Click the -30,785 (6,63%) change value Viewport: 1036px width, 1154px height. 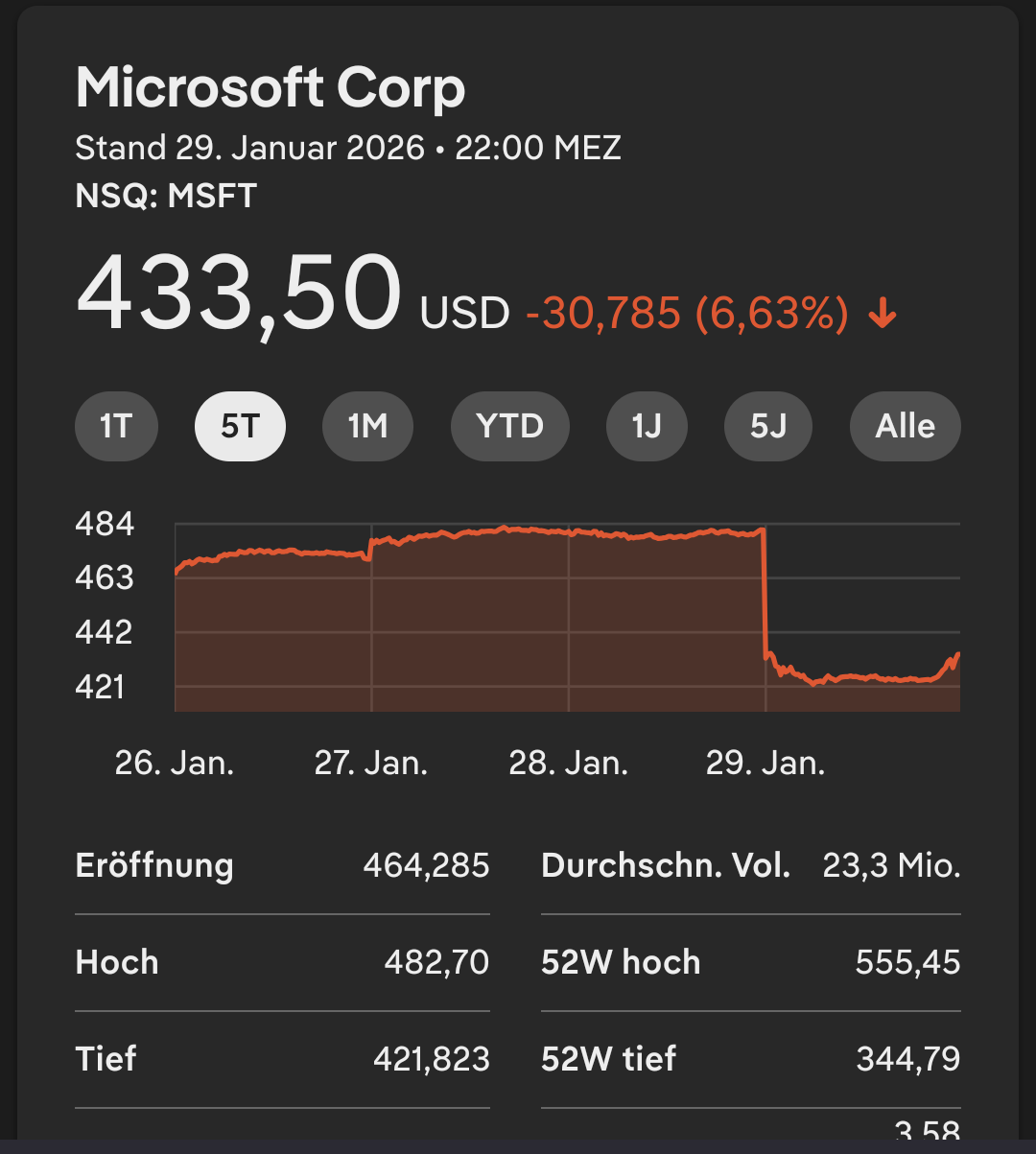pyautogui.click(x=687, y=314)
